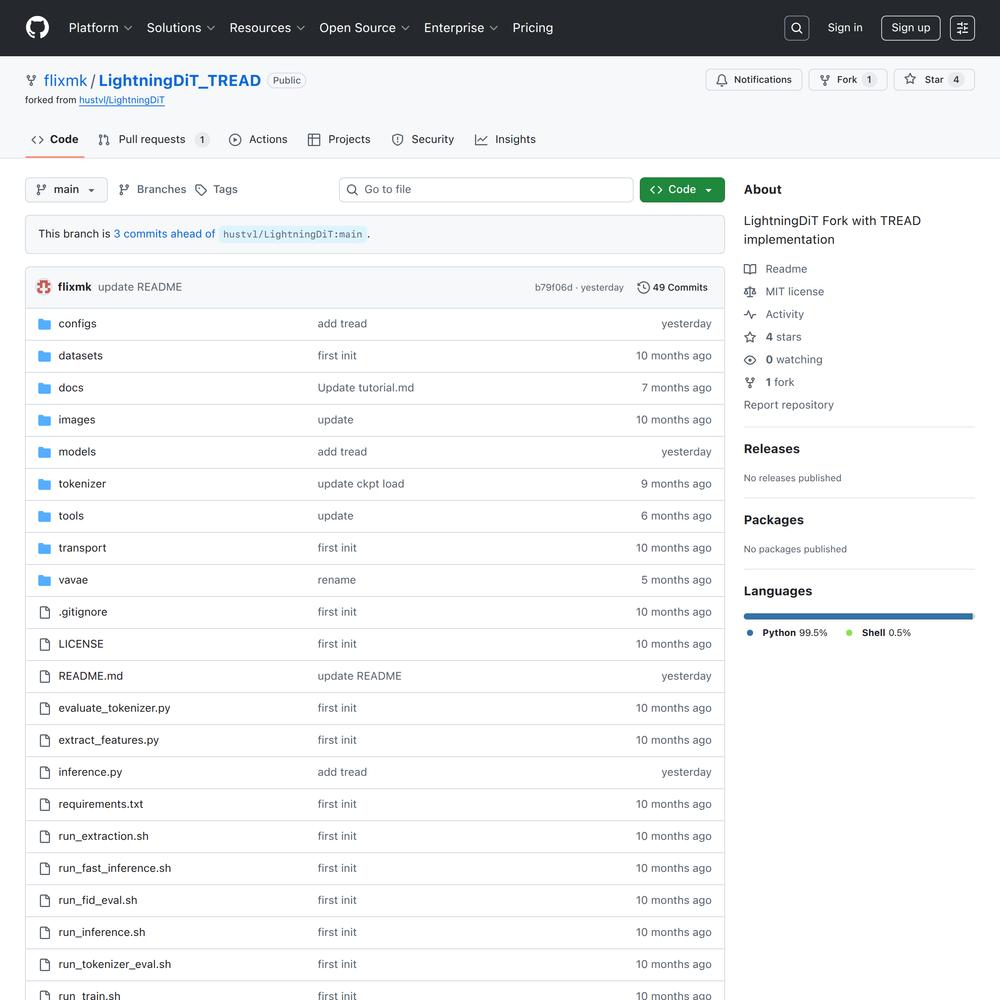Click the appearance settings icon in header
The image size is (1000, 1000).
tap(962, 28)
